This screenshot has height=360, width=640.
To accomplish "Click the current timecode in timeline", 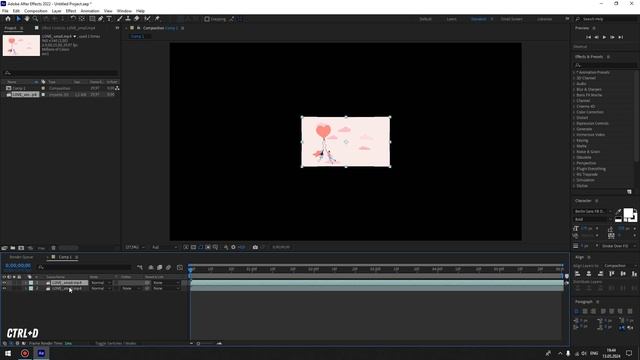I will pos(18,266).
